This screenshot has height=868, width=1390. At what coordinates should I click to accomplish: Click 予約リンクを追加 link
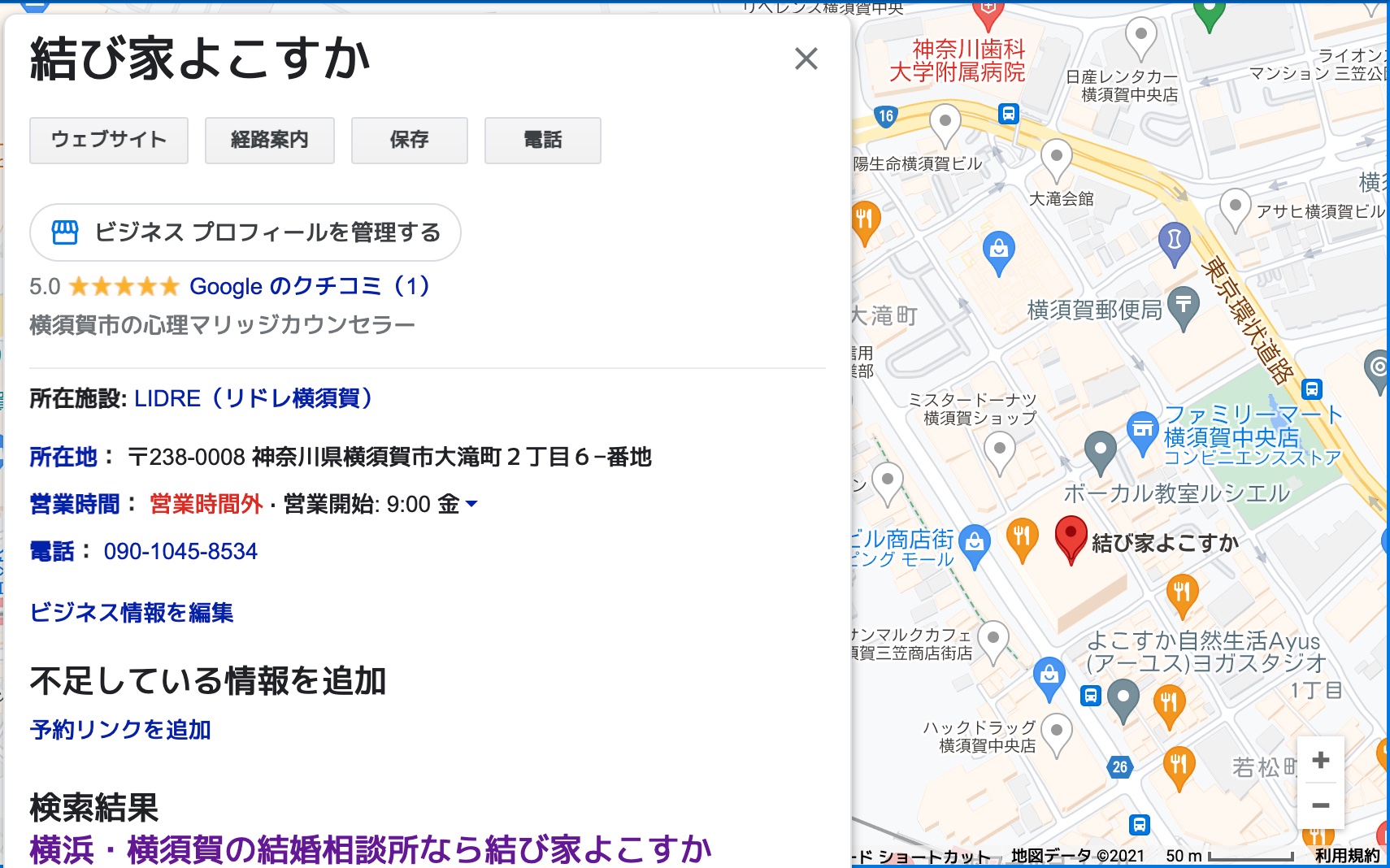tap(120, 729)
